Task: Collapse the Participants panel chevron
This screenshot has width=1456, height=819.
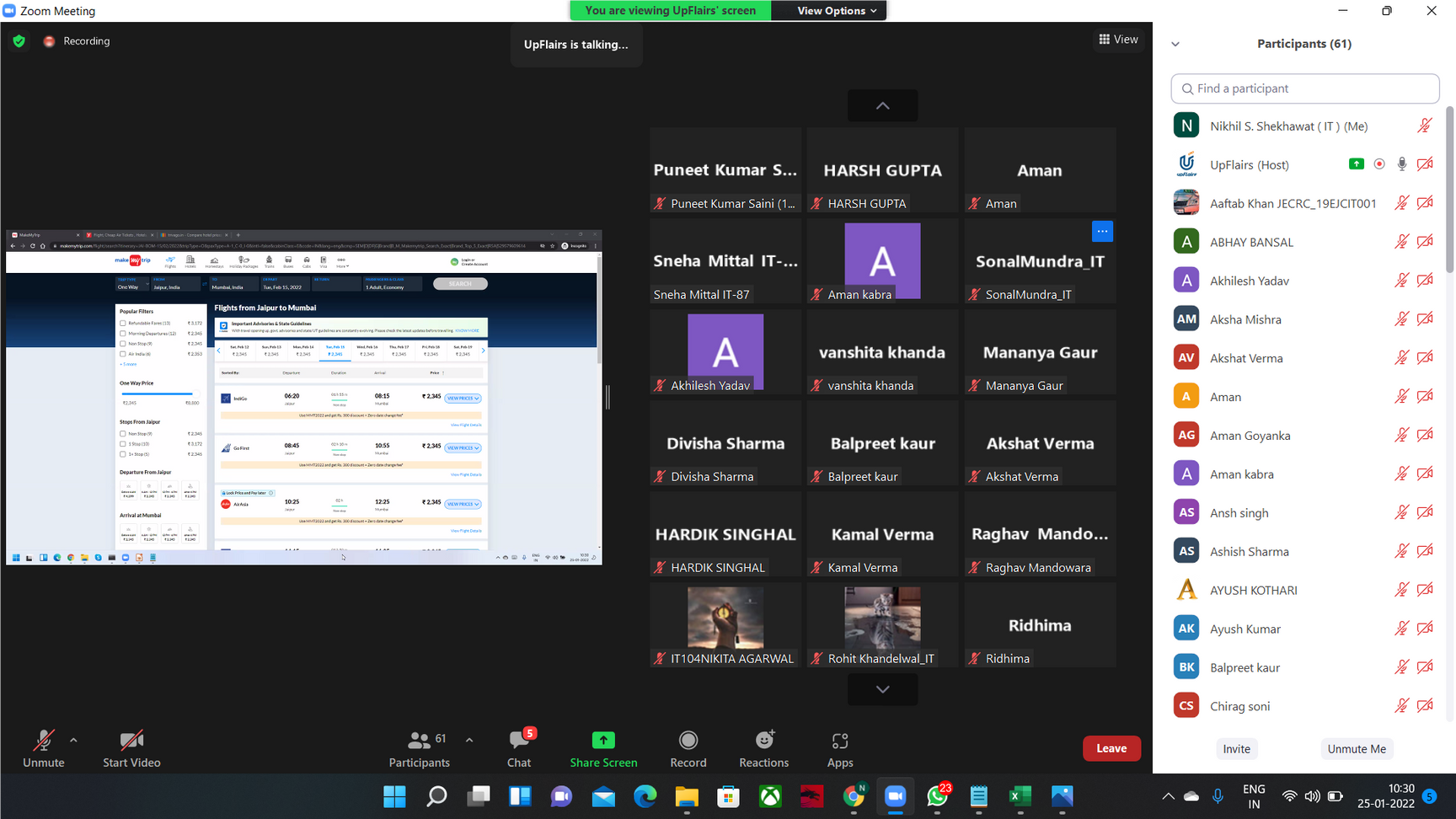Action: [x=1175, y=44]
